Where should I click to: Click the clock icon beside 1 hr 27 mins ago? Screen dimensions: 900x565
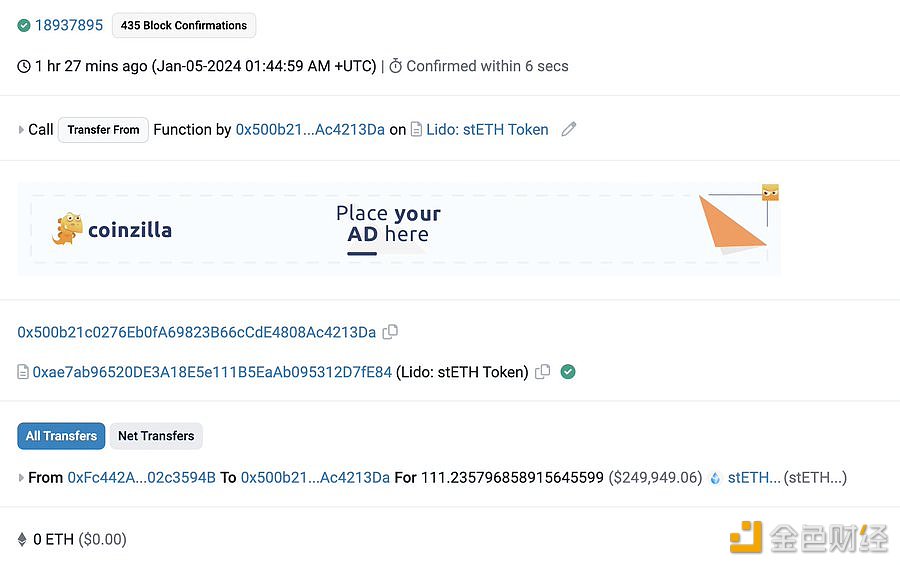pos(24,67)
